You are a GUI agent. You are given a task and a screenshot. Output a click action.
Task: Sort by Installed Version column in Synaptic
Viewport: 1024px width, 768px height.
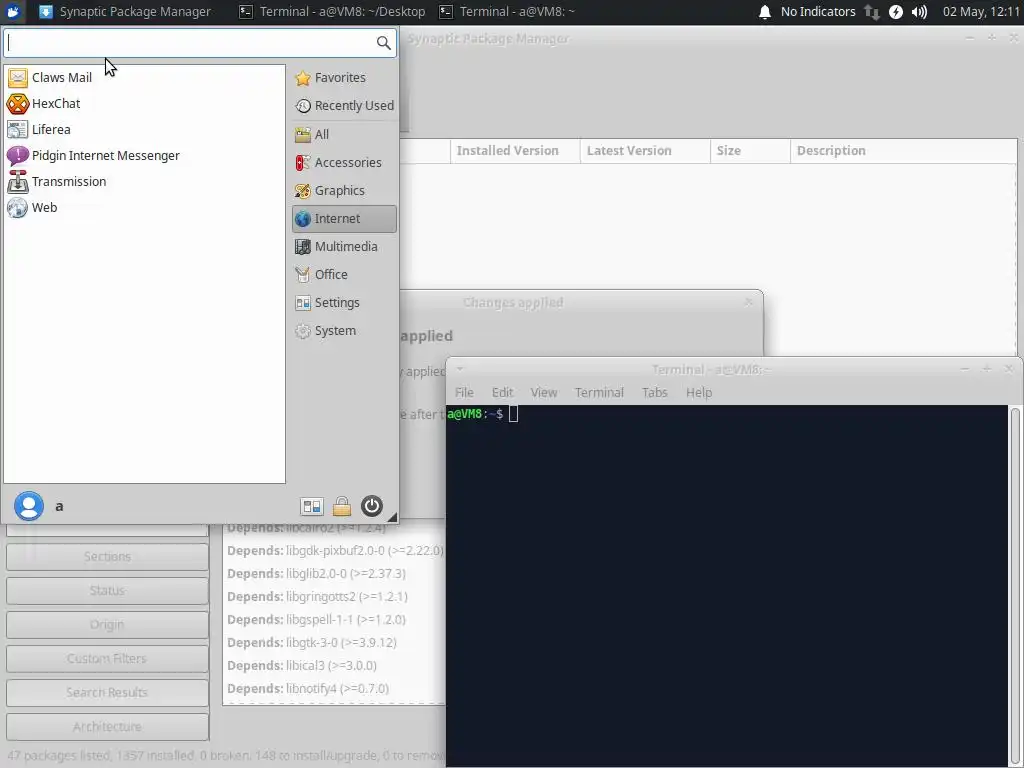pyautogui.click(x=515, y=151)
